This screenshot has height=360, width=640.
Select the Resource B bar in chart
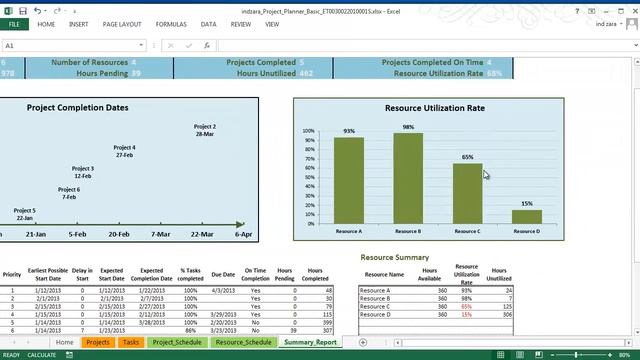tap(408, 178)
